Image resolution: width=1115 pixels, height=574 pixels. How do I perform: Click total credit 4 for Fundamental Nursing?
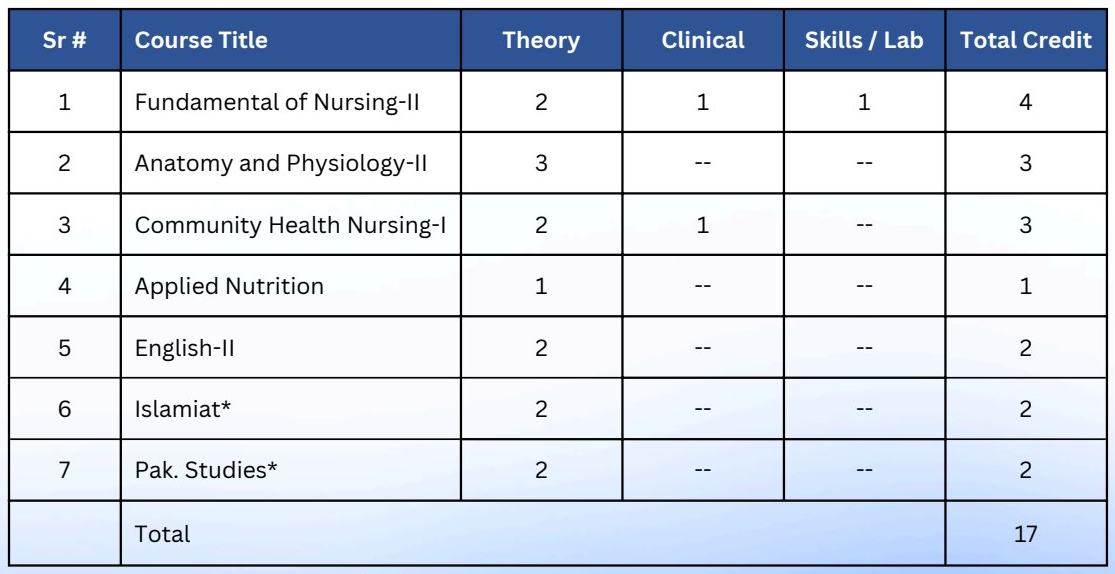[1025, 102]
